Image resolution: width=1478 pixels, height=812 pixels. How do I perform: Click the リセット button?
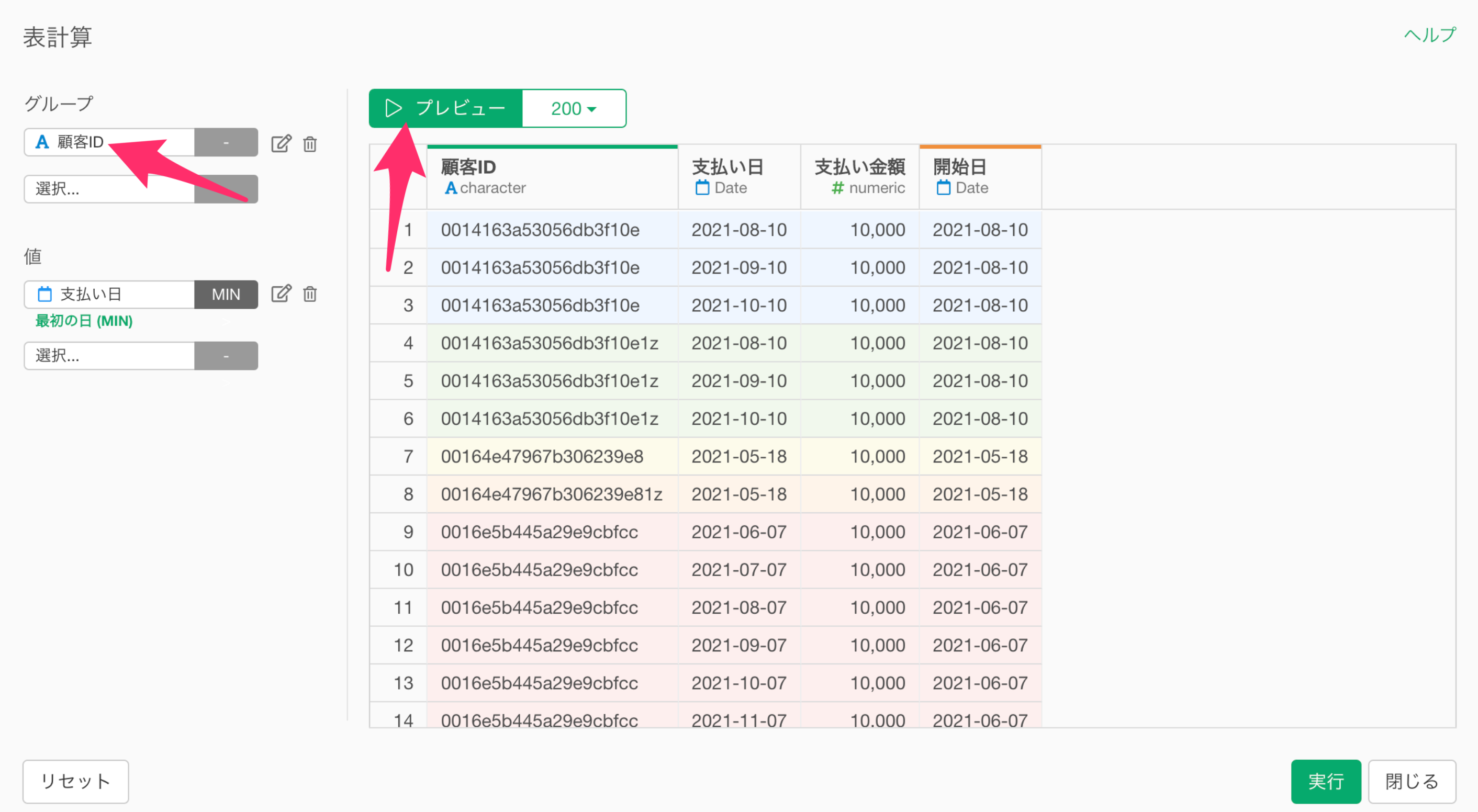pos(76,781)
